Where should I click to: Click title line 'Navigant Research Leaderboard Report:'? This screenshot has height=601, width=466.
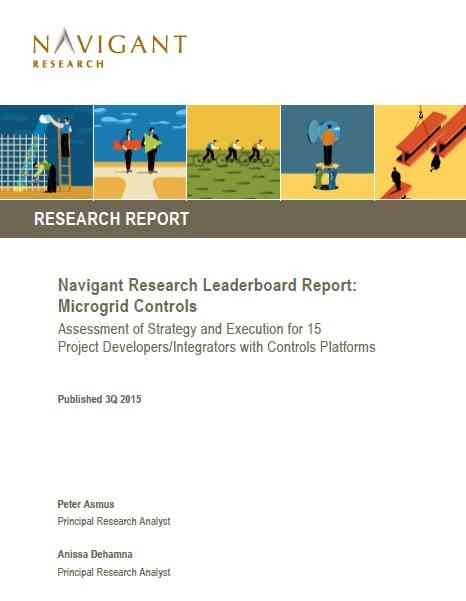pyautogui.click(x=207, y=285)
